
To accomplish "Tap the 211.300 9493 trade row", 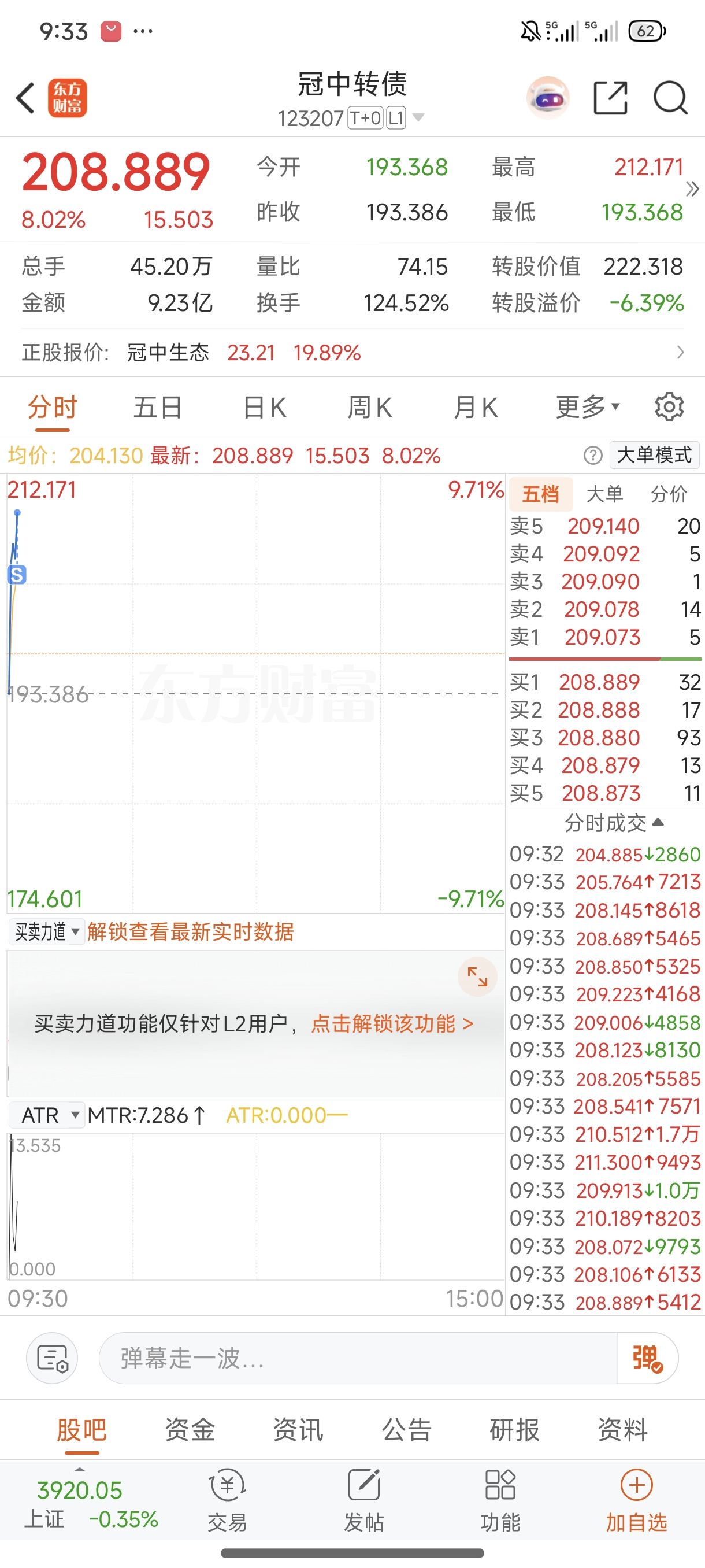I will click(x=605, y=1162).
